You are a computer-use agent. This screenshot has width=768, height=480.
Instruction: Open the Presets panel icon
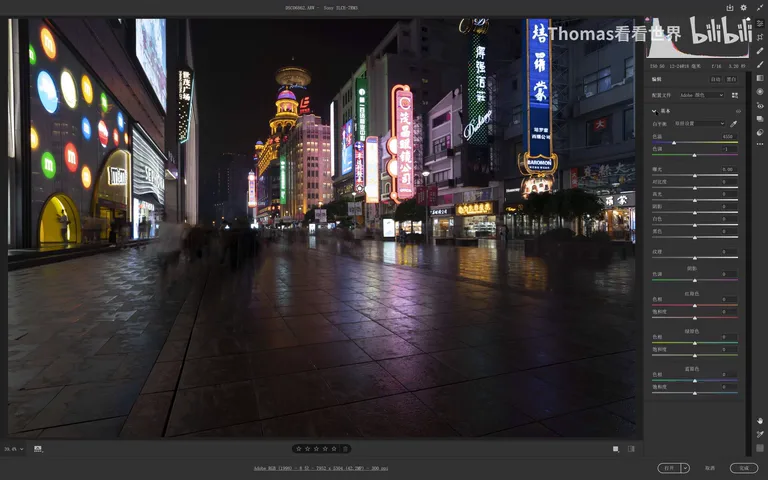pyautogui.click(x=760, y=132)
